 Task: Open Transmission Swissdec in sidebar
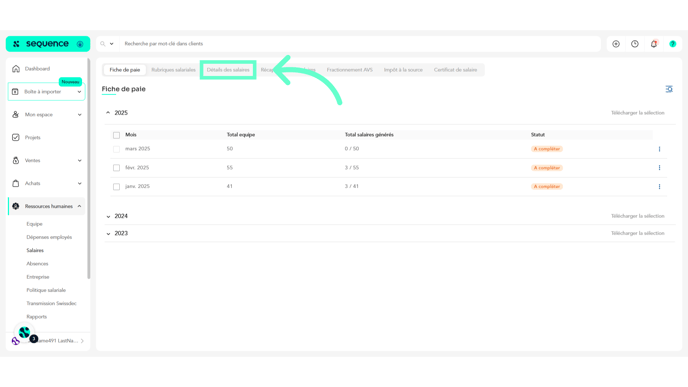[51, 303]
